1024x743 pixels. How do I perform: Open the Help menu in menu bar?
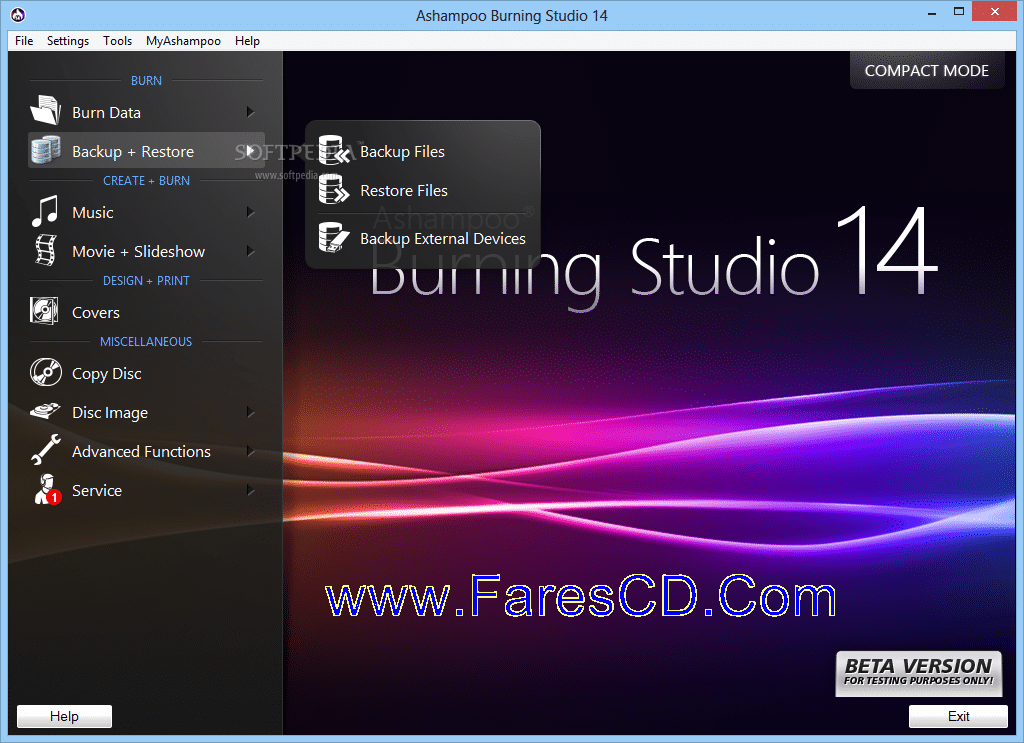click(x=248, y=40)
